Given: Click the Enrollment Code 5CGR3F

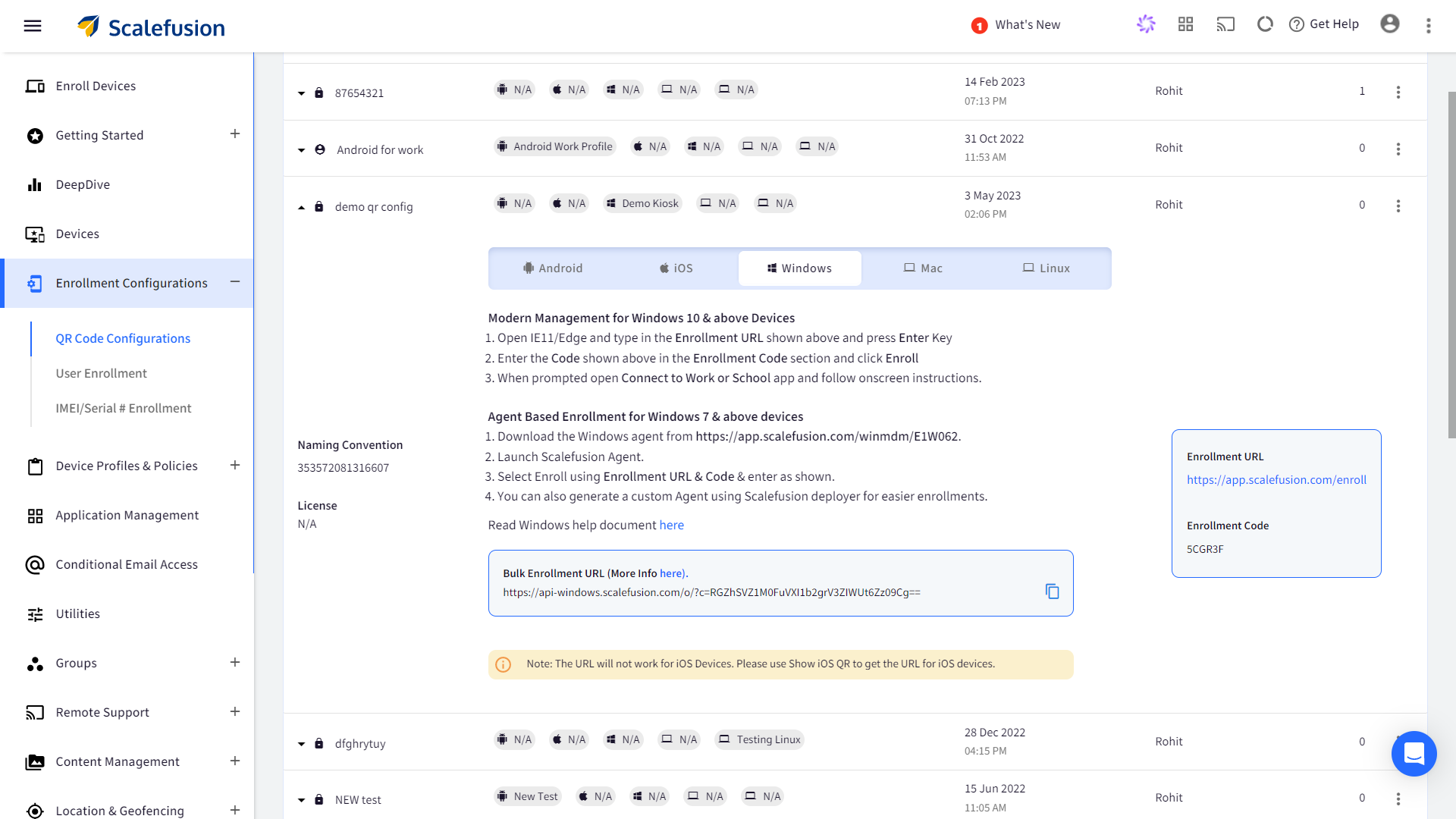Looking at the screenshot, I should coord(1205,549).
